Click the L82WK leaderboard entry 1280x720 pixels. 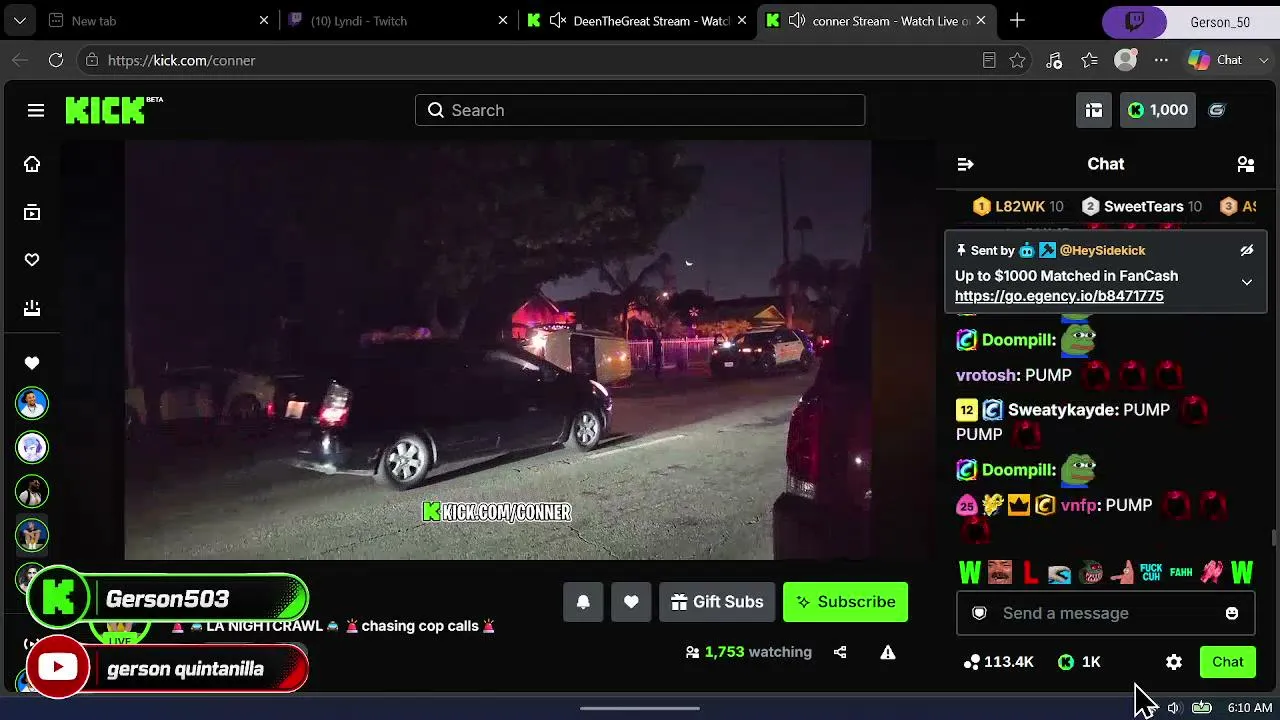click(x=1018, y=206)
